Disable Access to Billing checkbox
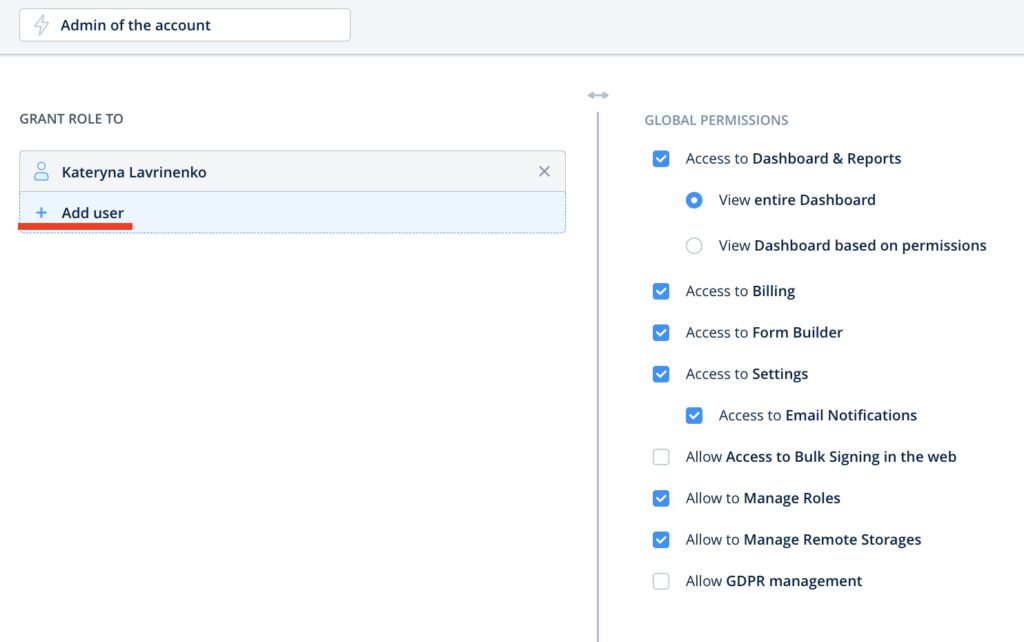The width and height of the screenshot is (1024, 642). 661,292
